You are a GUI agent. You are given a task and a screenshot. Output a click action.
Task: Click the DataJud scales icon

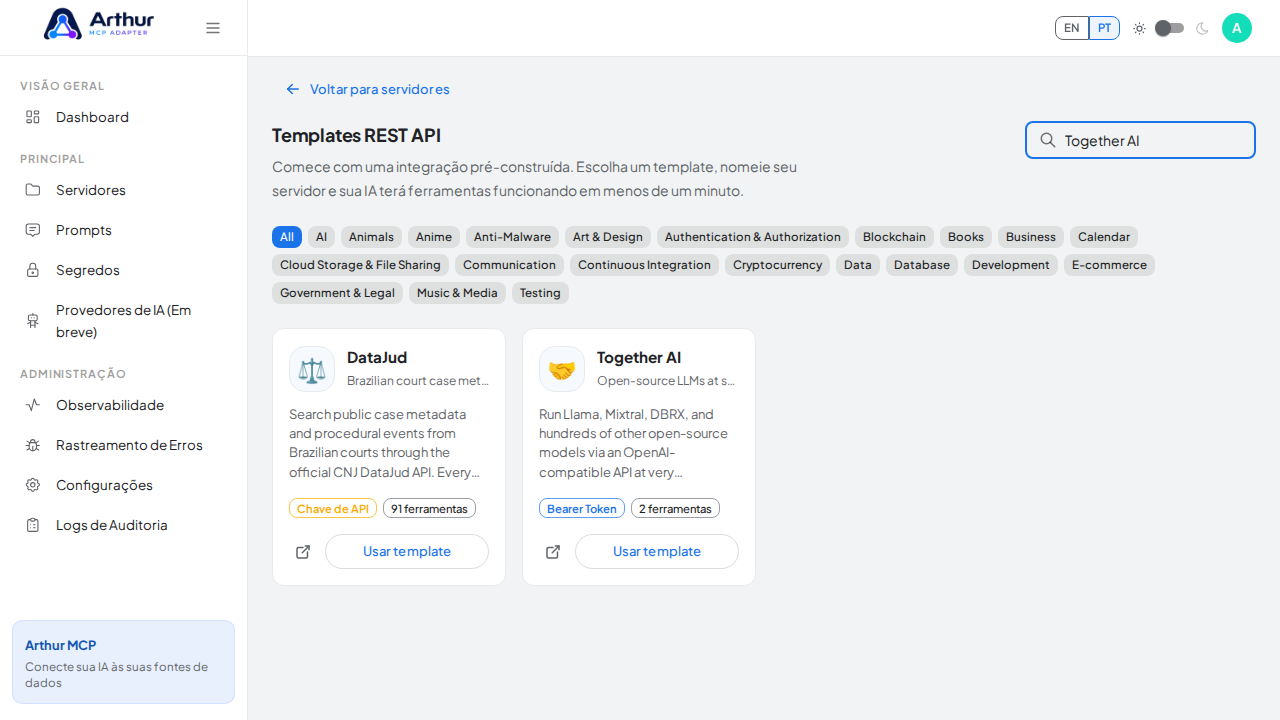pyautogui.click(x=312, y=369)
